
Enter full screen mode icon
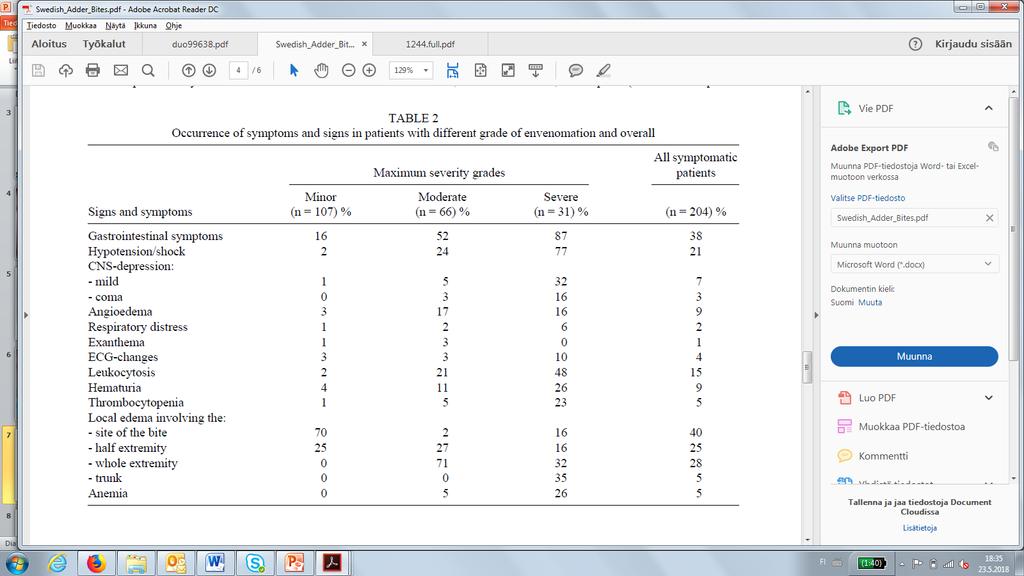click(x=508, y=71)
